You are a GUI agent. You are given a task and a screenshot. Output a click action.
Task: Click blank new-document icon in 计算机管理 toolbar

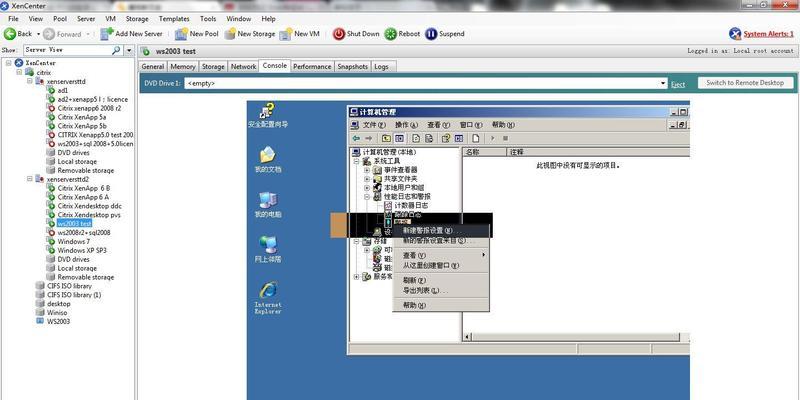pyautogui.click(x=476, y=138)
